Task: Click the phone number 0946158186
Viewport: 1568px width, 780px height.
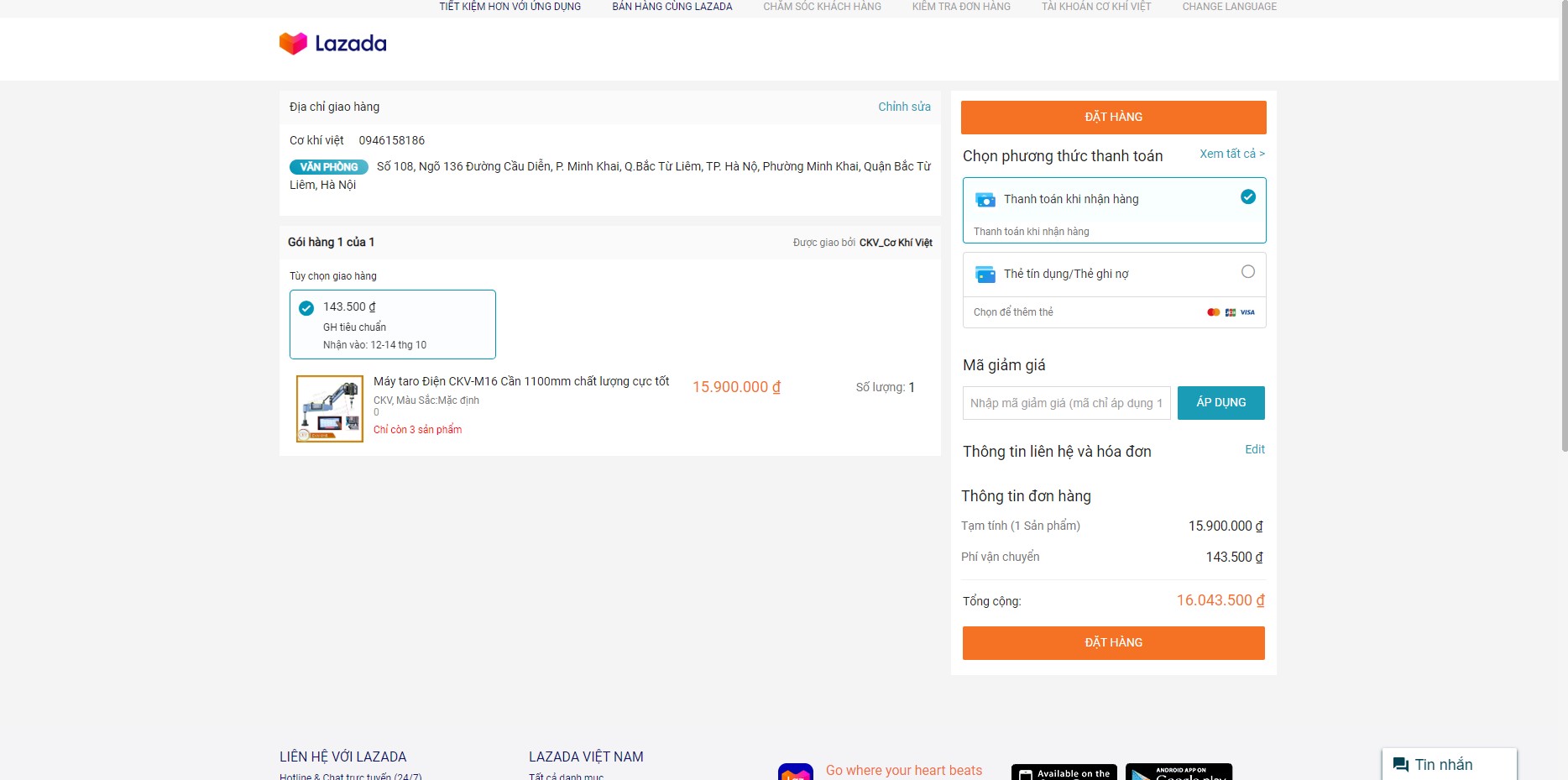Action: pyautogui.click(x=392, y=140)
